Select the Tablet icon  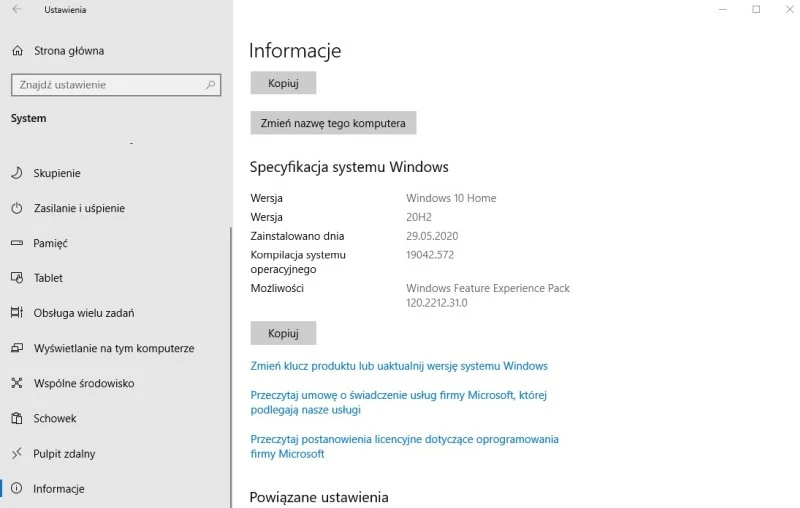[17, 278]
